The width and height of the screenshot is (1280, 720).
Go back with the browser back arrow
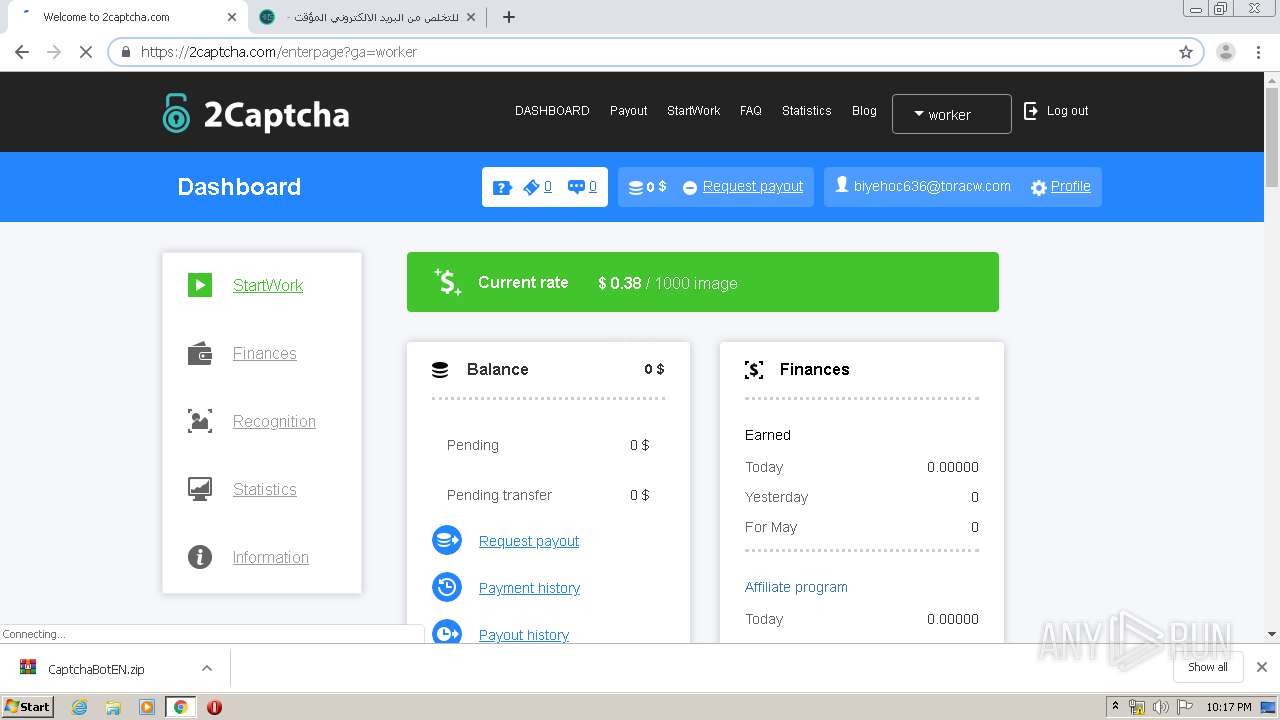coord(22,52)
